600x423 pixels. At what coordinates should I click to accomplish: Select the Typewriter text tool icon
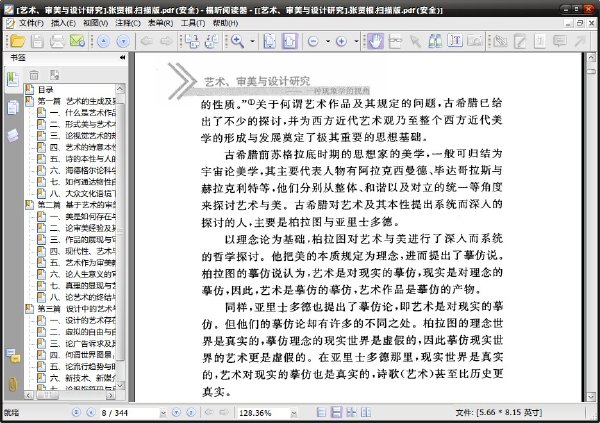(455, 41)
